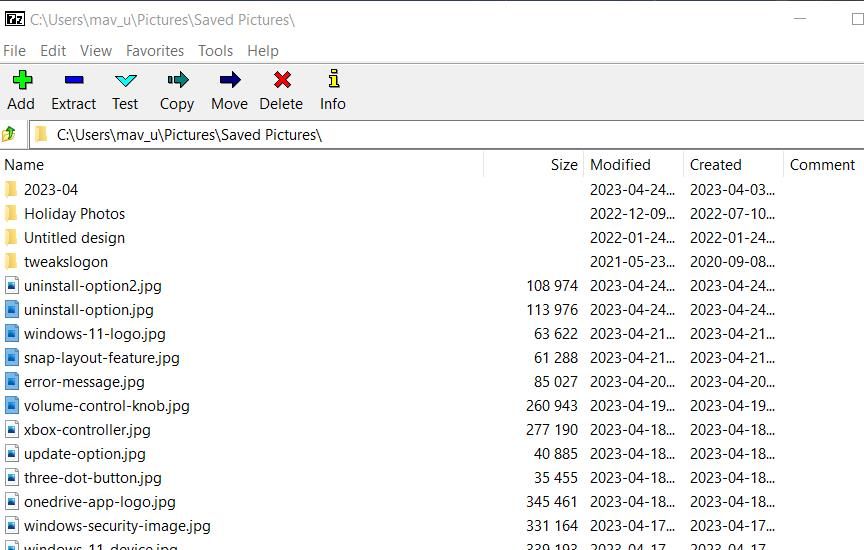Viewport: 864px width, 550px height.
Task: Click the image icon for uninstall-option2.jpg
Action: tap(12, 285)
